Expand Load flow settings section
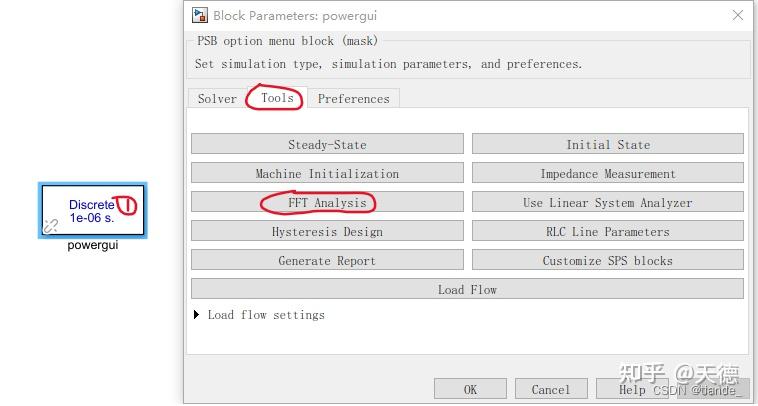The width and height of the screenshot is (758, 406). [x=197, y=315]
